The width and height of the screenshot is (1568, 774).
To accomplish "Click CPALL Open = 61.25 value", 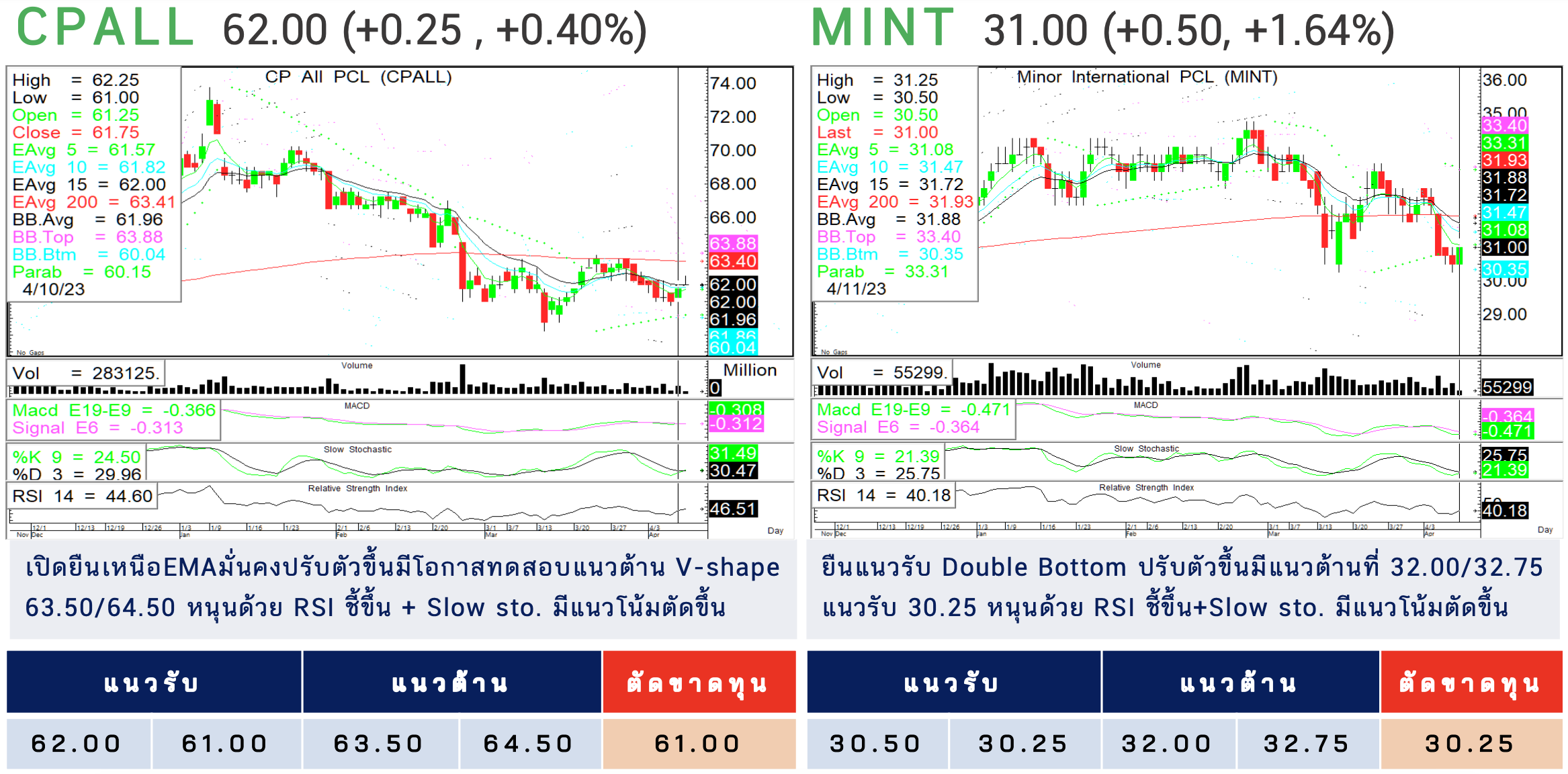I will (76, 115).
